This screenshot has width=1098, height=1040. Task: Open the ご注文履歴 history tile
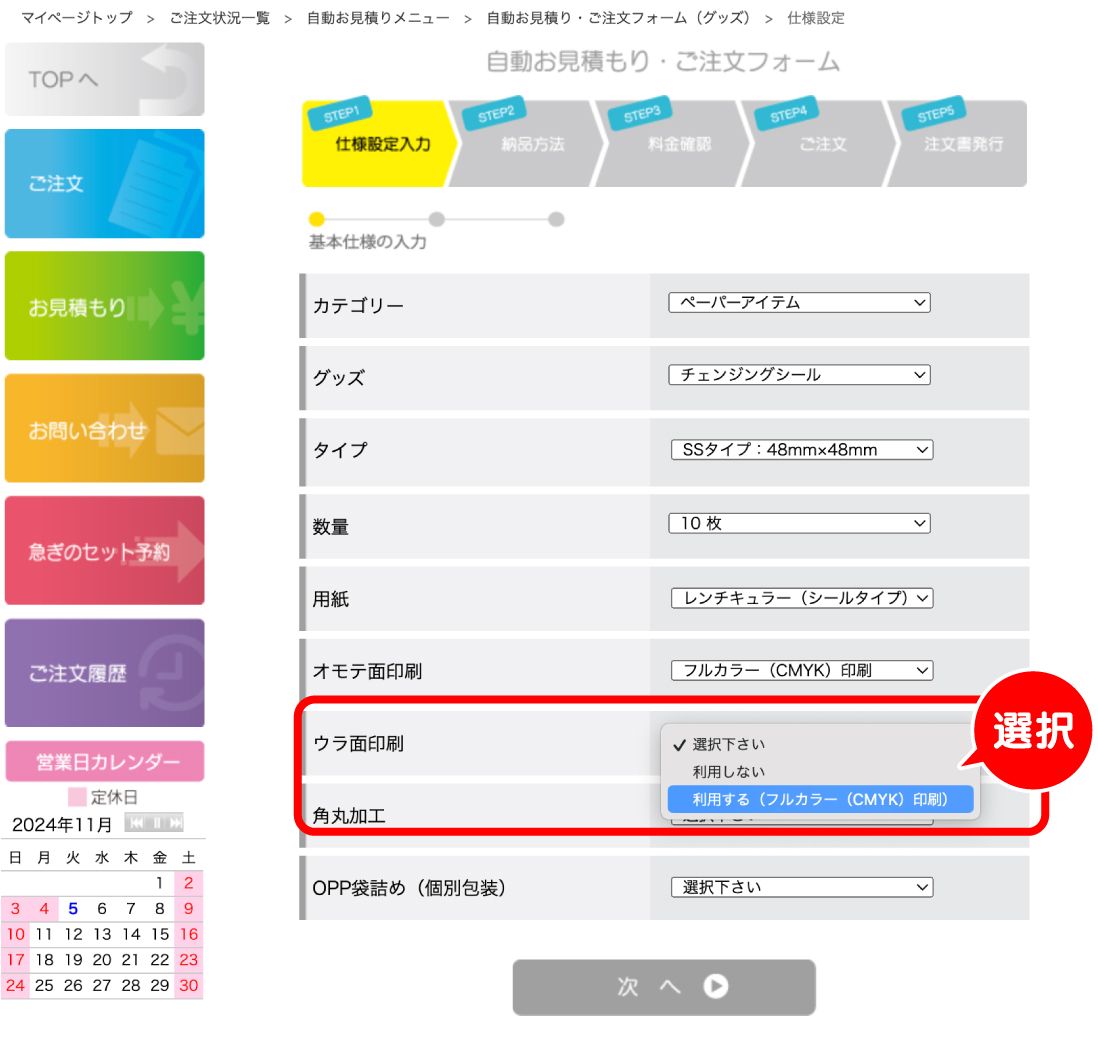coord(104,673)
